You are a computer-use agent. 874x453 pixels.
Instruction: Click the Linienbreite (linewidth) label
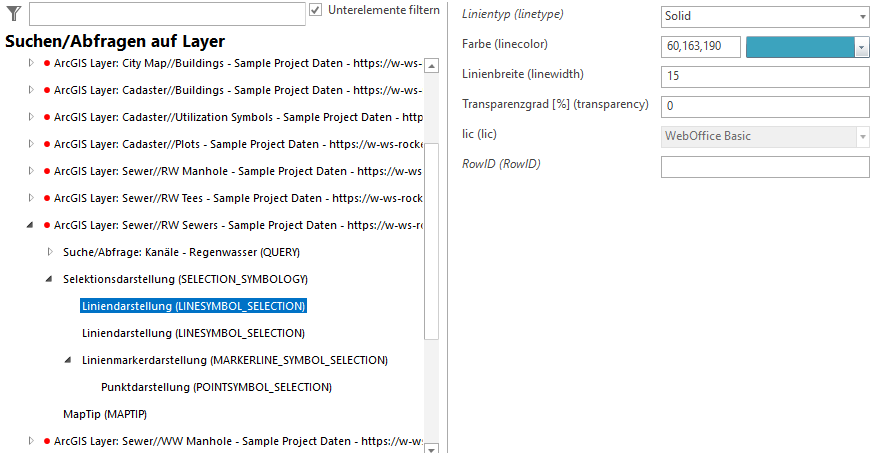click(522, 74)
